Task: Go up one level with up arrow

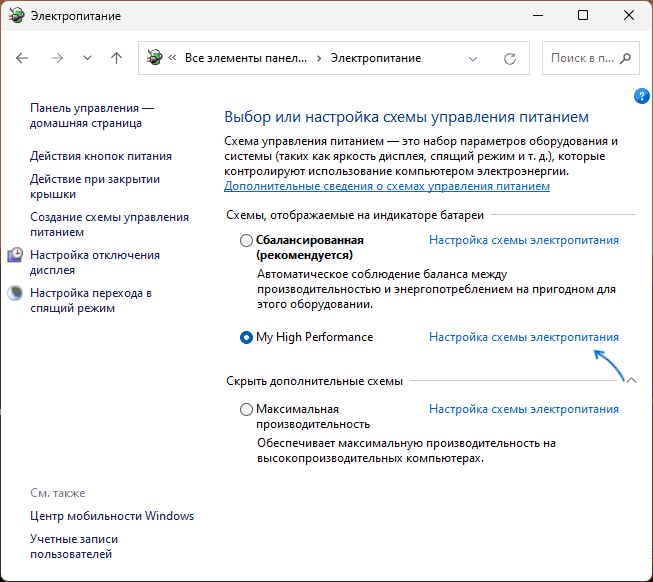Action: pyautogui.click(x=117, y=58)
